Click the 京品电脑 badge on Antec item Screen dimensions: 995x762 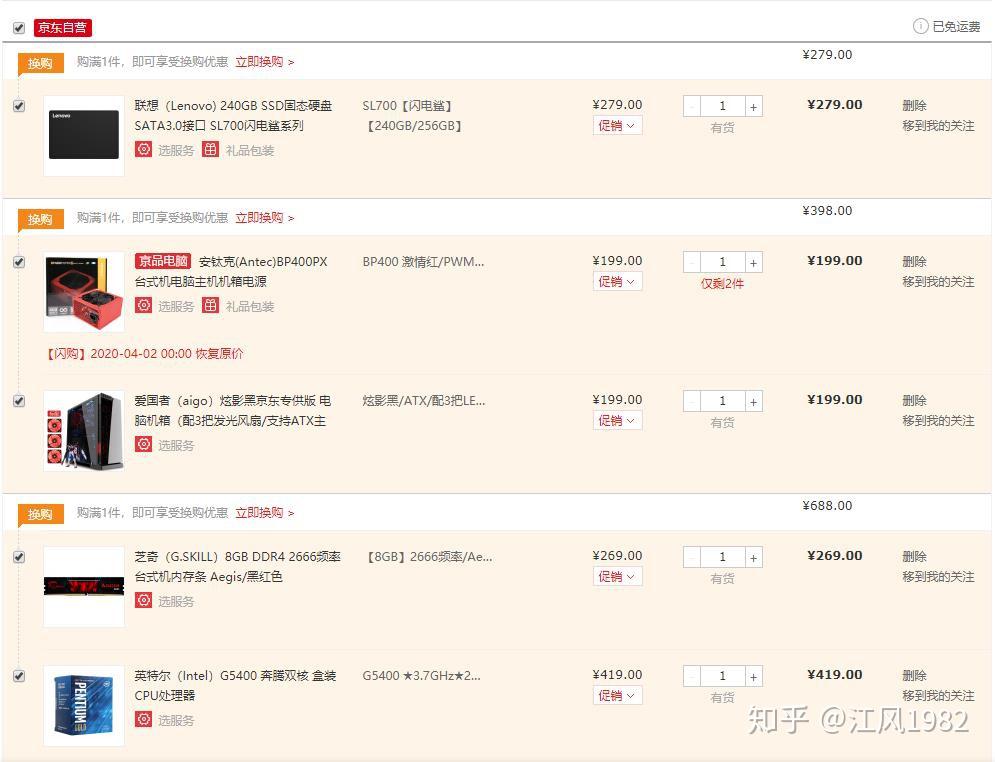163,261
